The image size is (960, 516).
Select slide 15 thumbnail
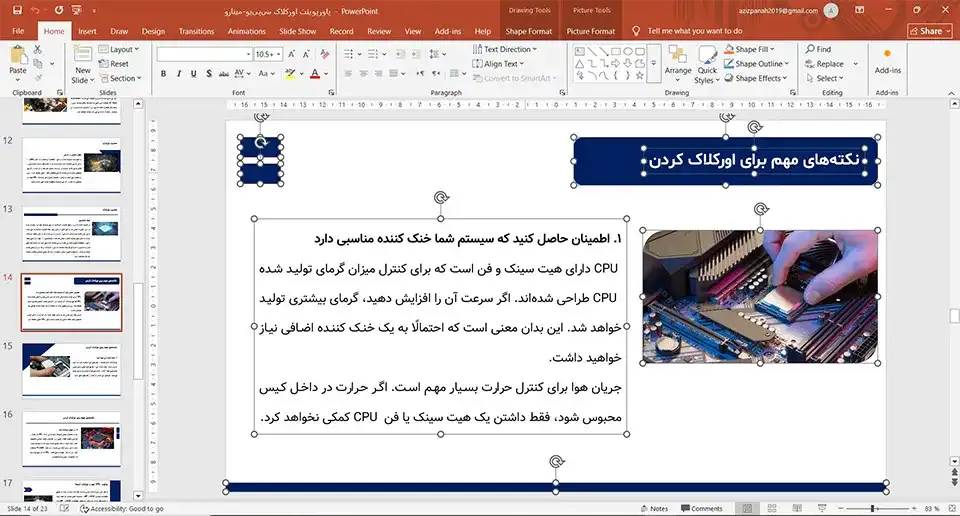(x=71, y=369)
